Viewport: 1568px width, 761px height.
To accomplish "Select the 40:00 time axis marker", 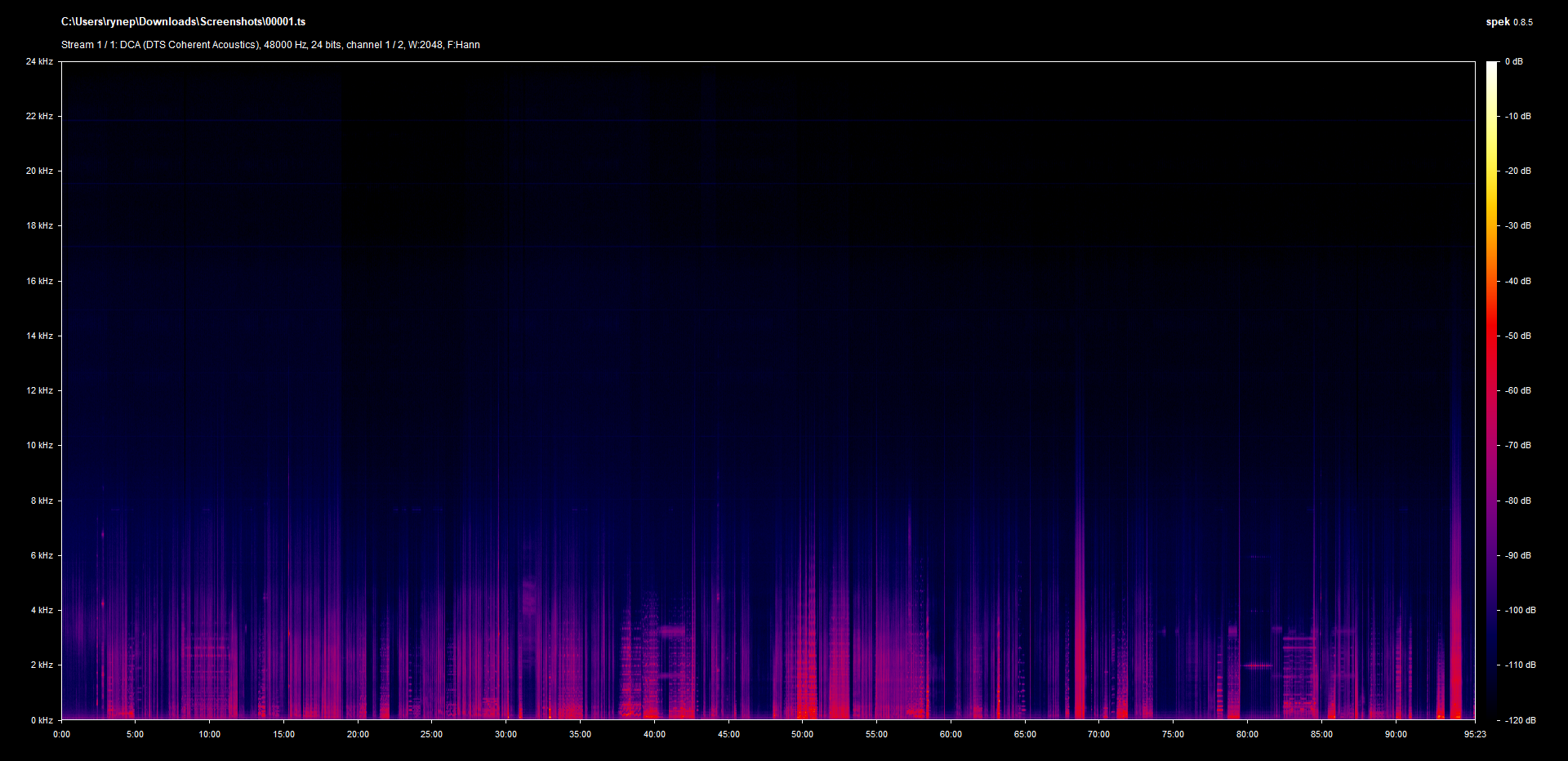I will pyautogui.click(x=654, y=734).
